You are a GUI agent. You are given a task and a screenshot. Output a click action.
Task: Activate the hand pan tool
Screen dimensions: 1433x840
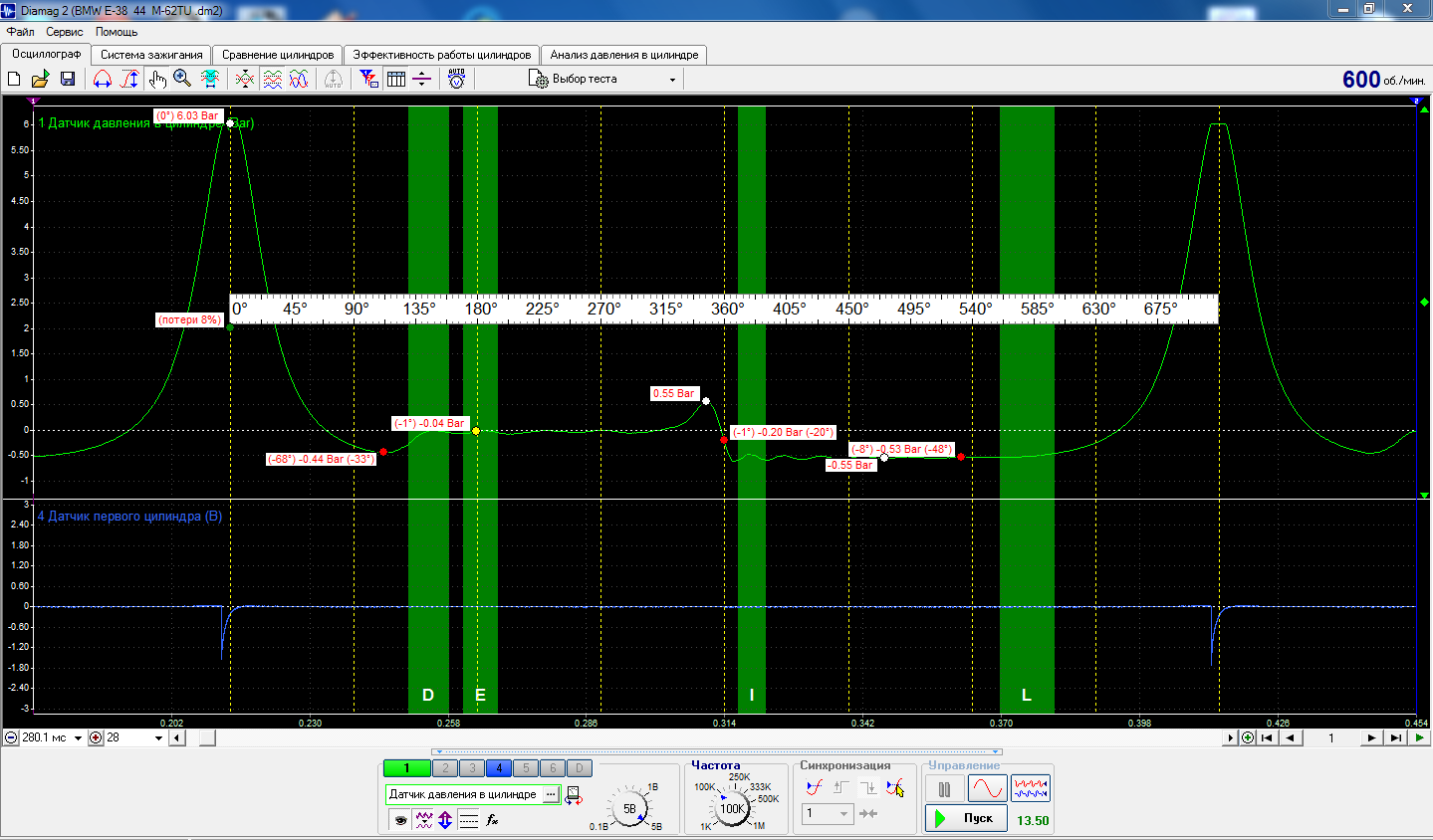pyautogui.click(x=157, y=80)
